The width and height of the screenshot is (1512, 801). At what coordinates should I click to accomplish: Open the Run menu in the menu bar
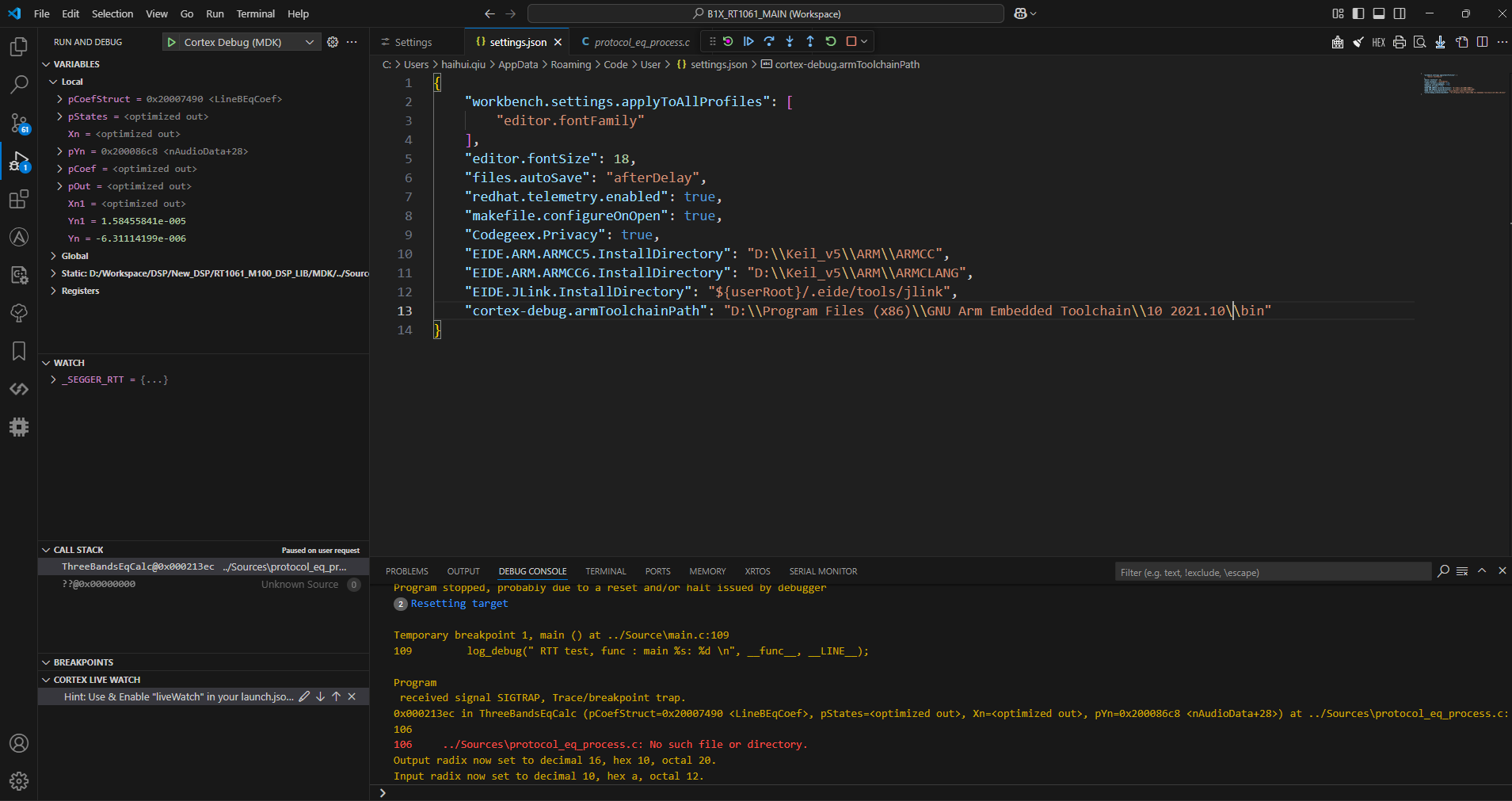[215, 13]
